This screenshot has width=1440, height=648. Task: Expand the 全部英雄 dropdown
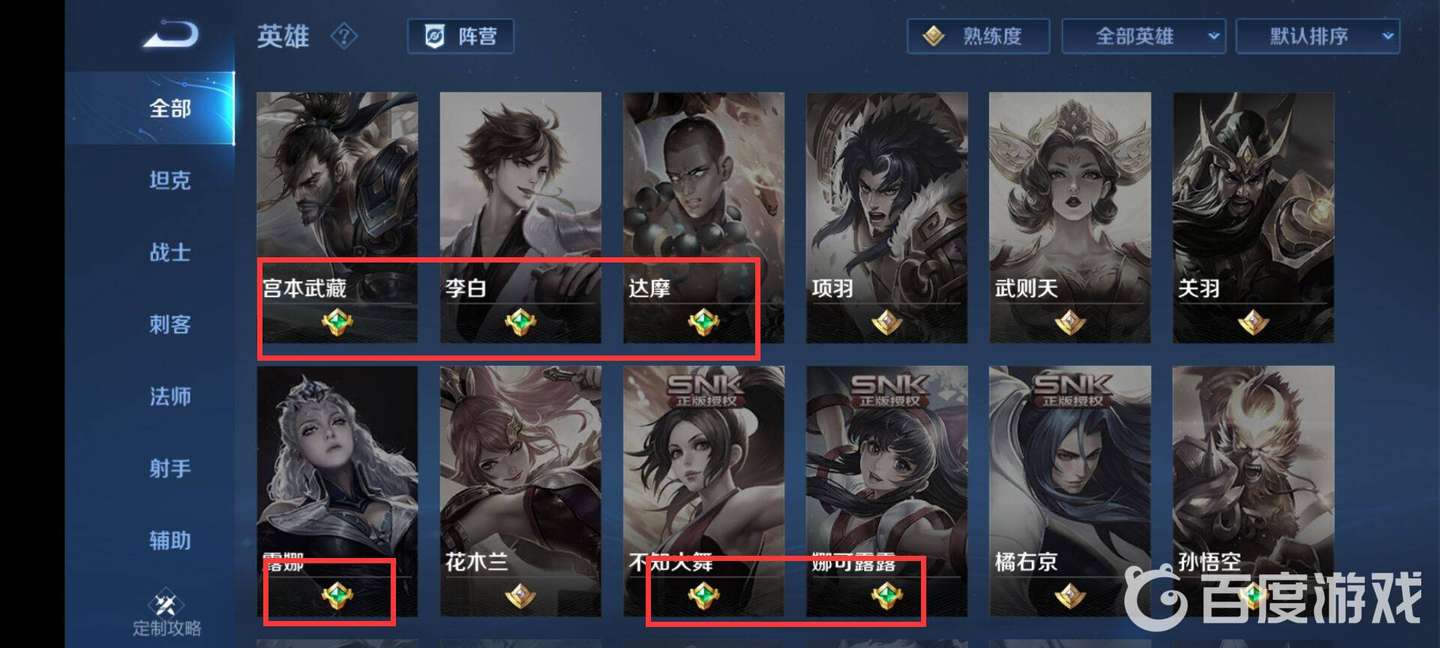click(x=1144, y=37)
